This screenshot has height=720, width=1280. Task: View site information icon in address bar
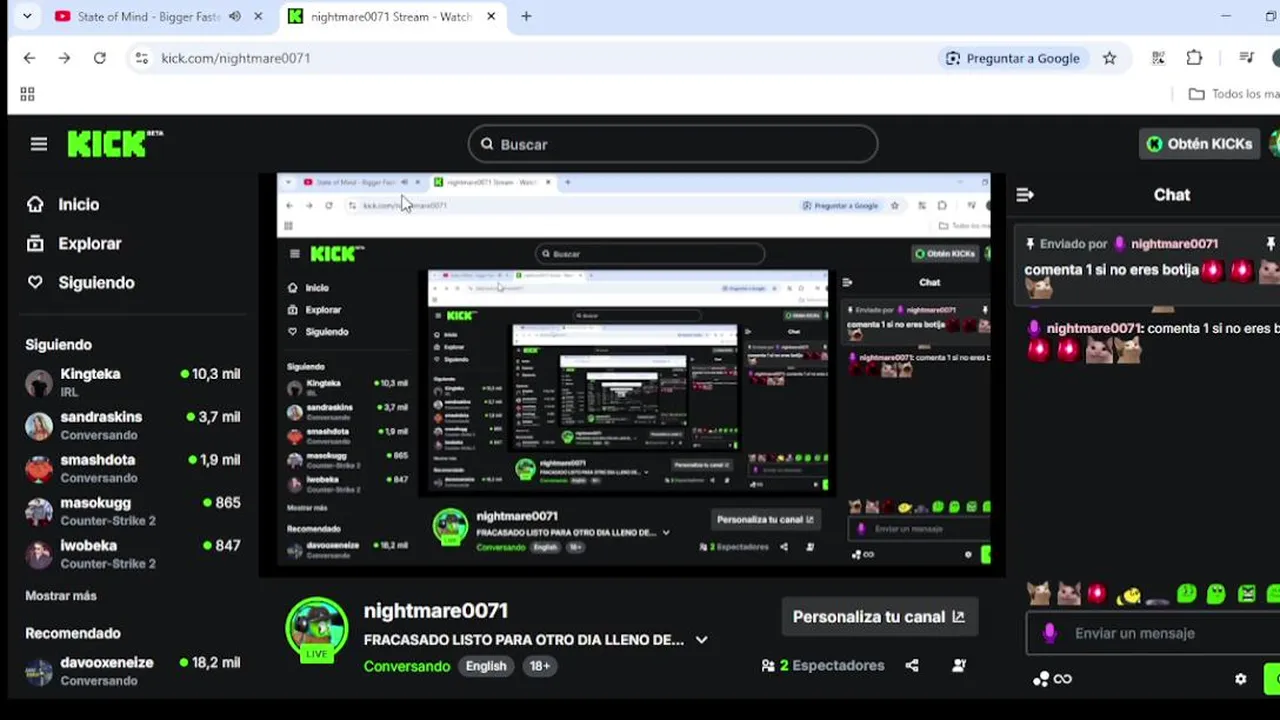(141, 58)
